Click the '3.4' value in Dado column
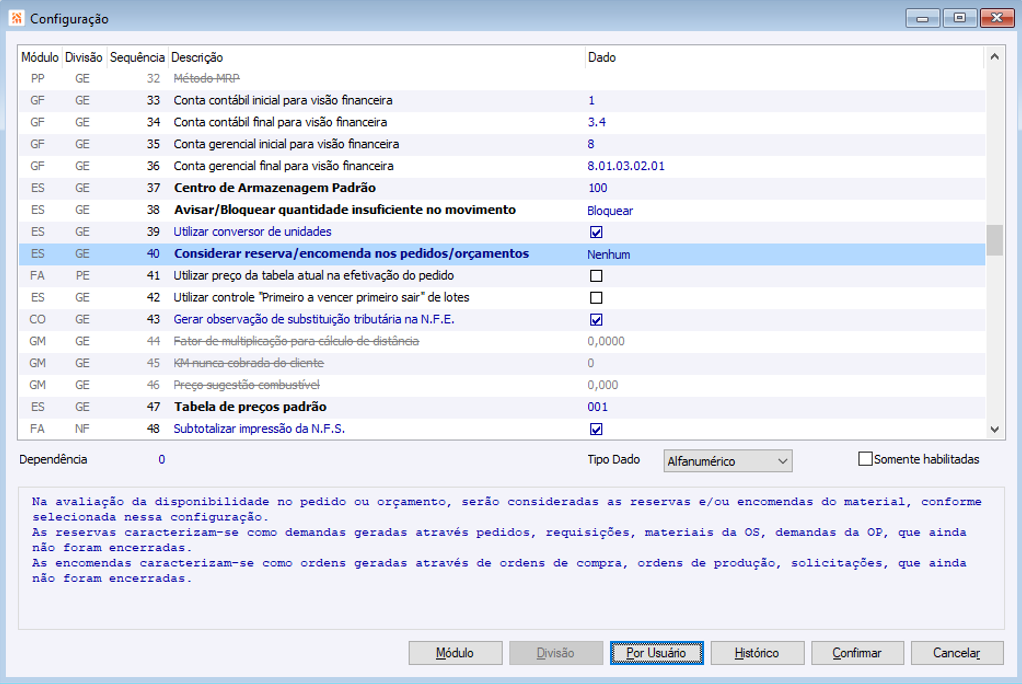 pyautogui.click(x=596, y=122)
